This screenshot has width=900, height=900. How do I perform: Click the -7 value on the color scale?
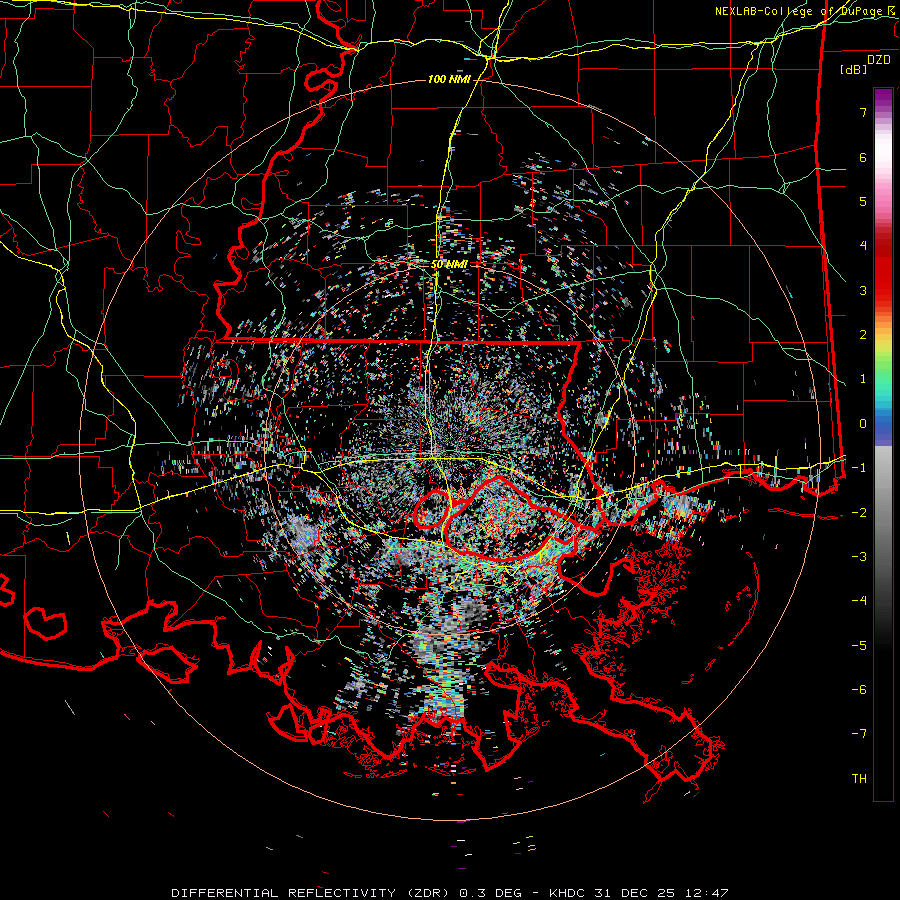point(859,734)
